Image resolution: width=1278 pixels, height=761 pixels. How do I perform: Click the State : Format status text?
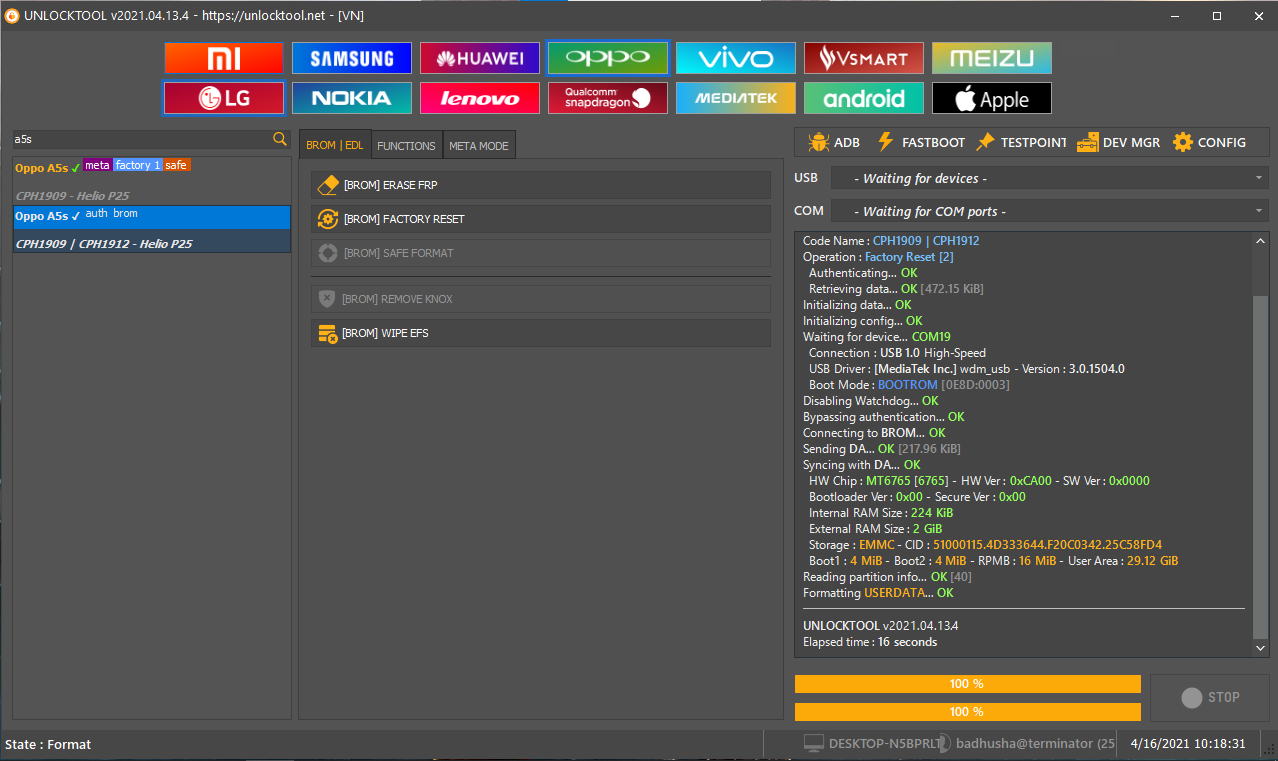(48, 745)
